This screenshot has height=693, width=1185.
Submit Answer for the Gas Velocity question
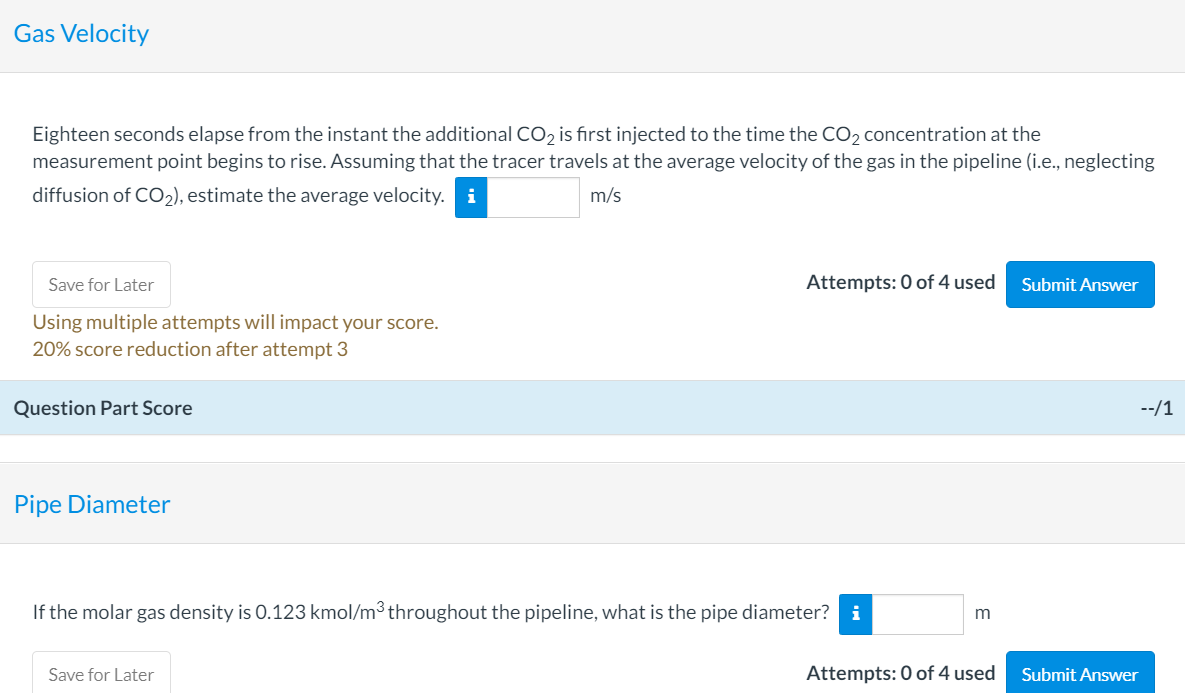1080,284
